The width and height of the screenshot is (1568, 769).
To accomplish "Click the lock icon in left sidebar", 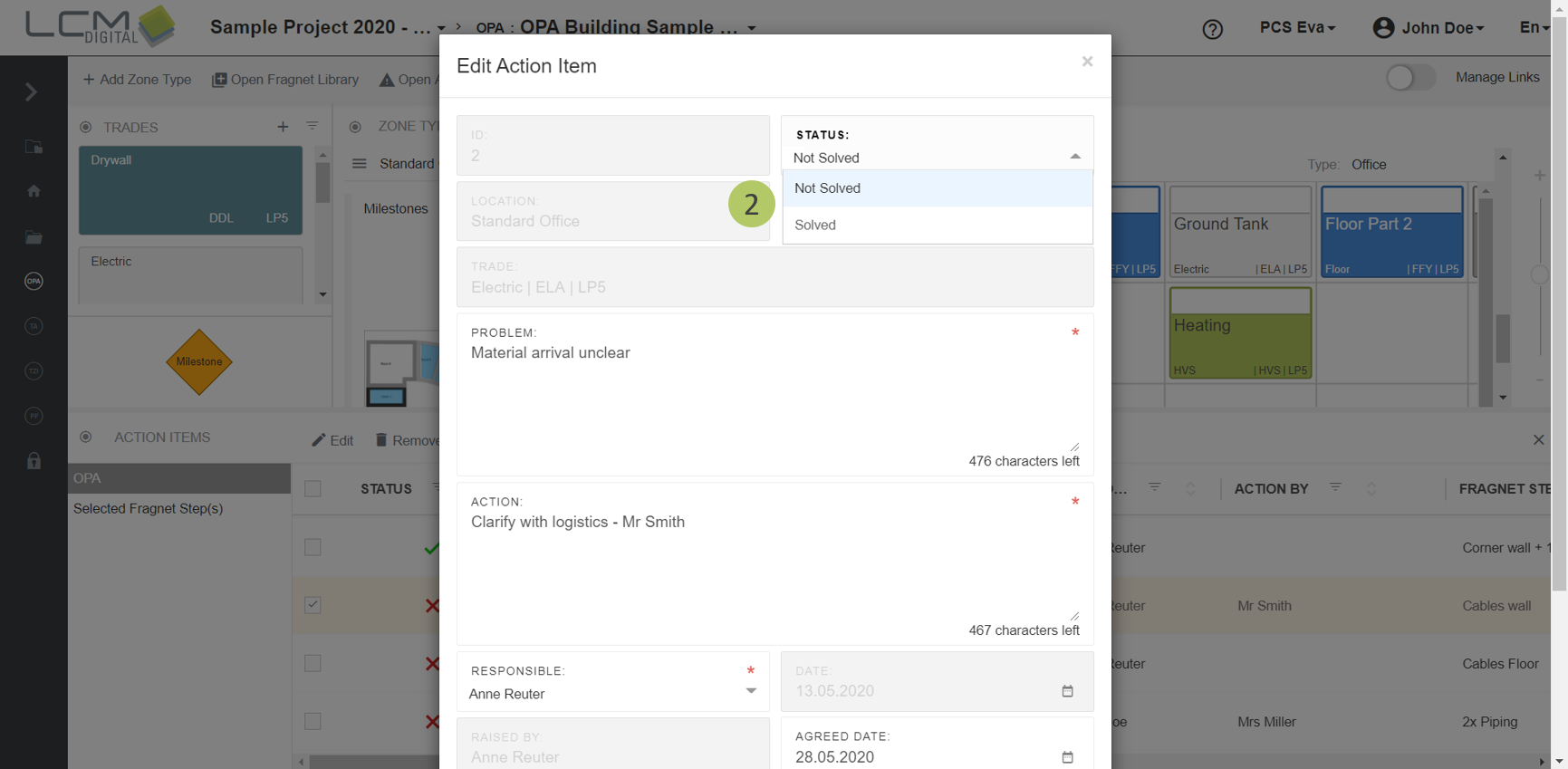I will pos(34,461).
